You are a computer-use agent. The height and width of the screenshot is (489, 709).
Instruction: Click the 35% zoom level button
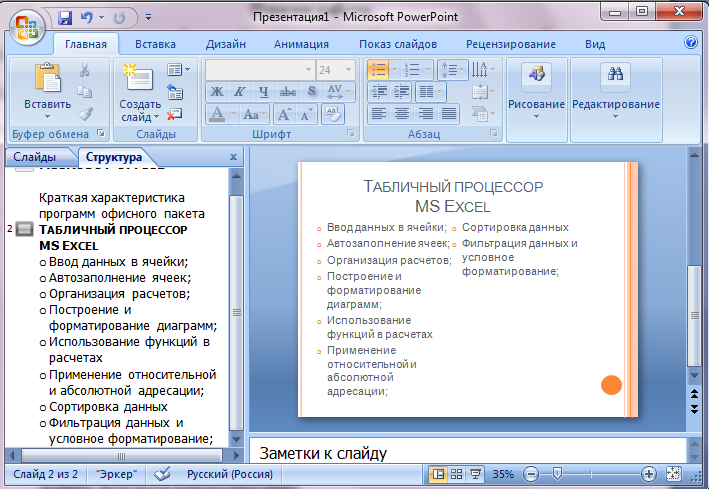[503, 474]
